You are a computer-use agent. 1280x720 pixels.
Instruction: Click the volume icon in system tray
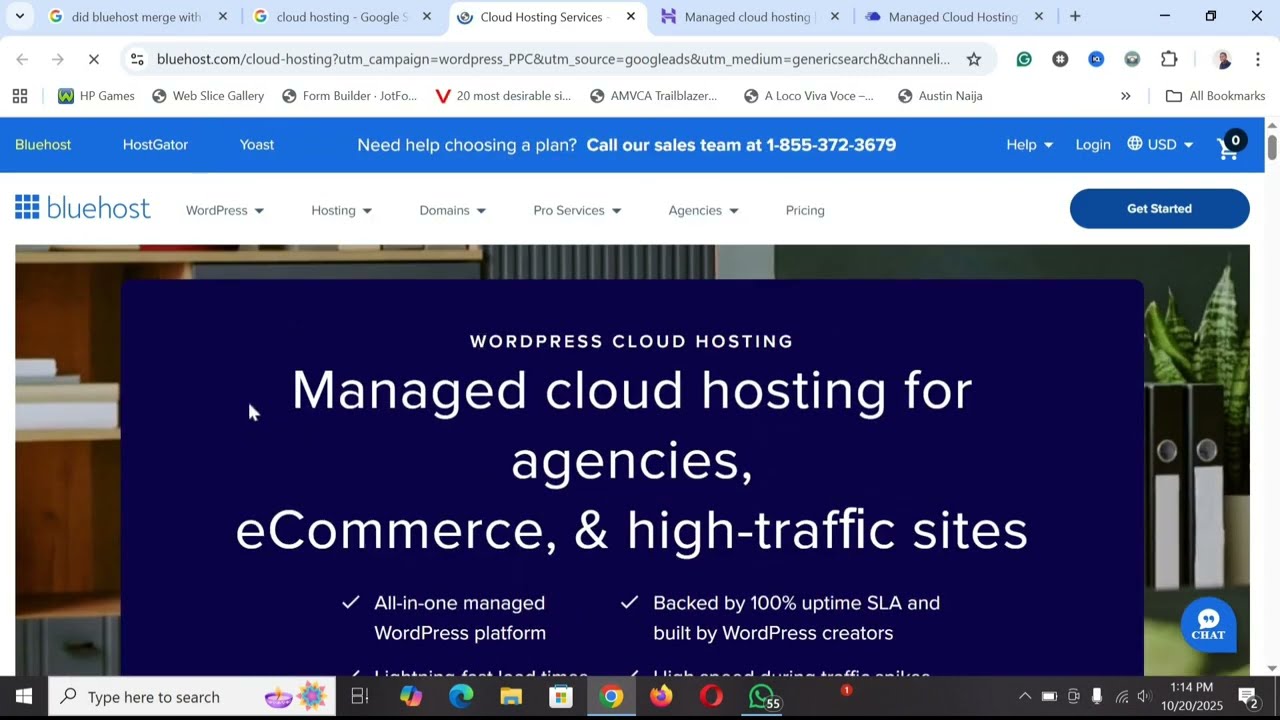tap(1145, 696)
